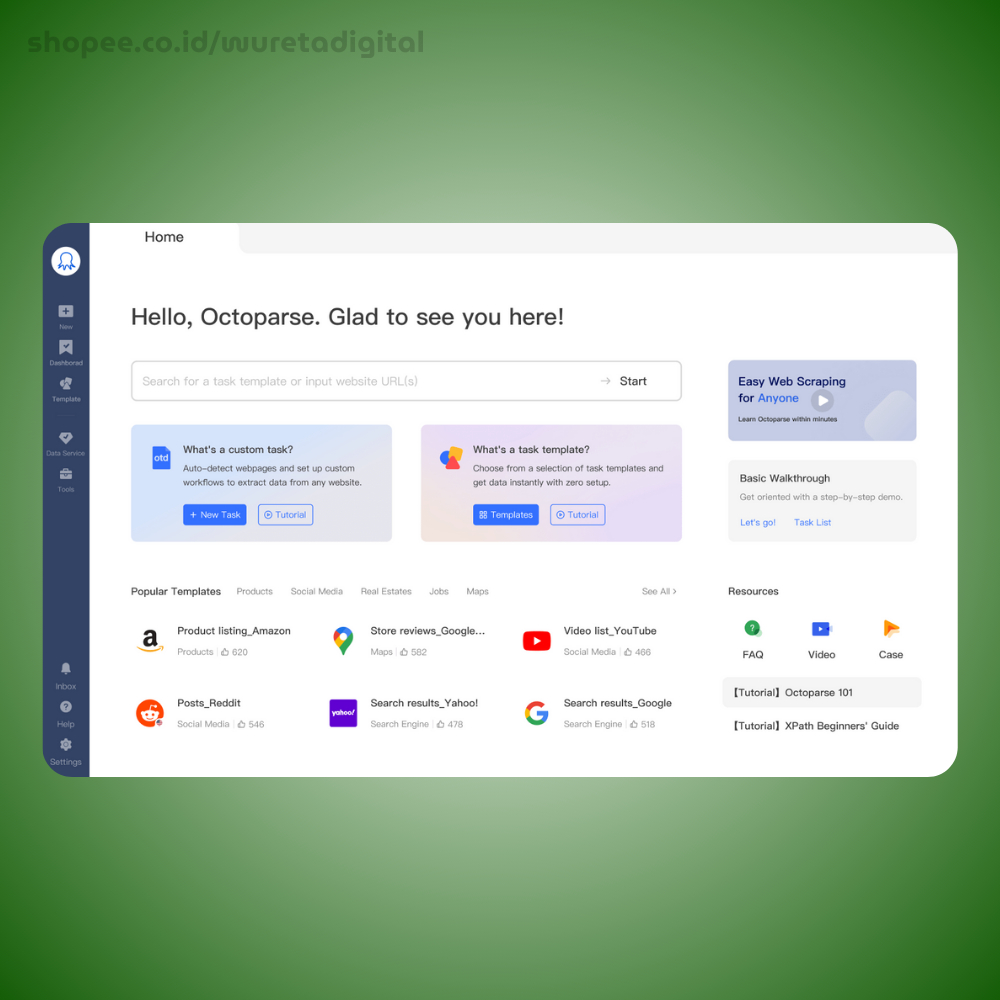Open Posts_Reddit template

point(209,703)
